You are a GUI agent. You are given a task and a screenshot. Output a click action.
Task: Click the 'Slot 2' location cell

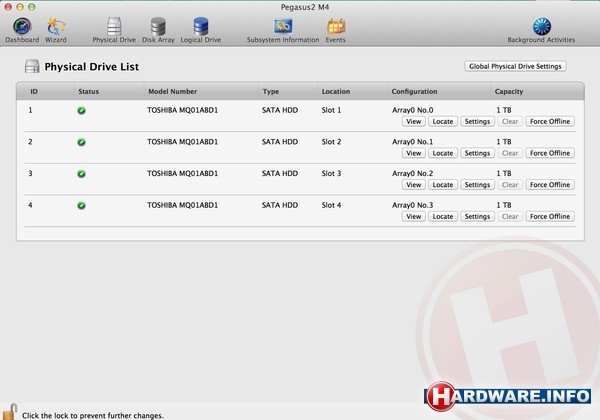tap(331, 142)
